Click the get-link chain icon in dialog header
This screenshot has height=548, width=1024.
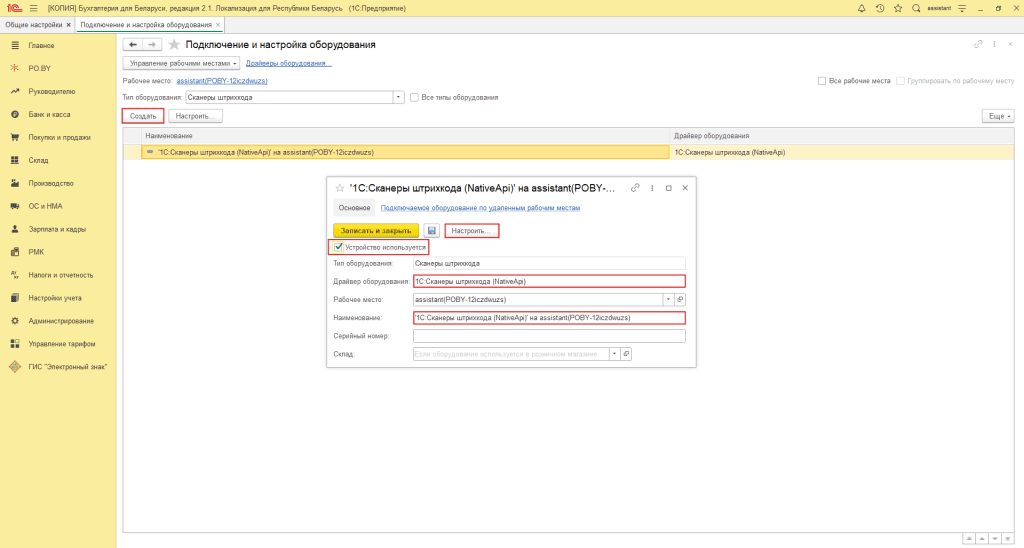point(635,188)
